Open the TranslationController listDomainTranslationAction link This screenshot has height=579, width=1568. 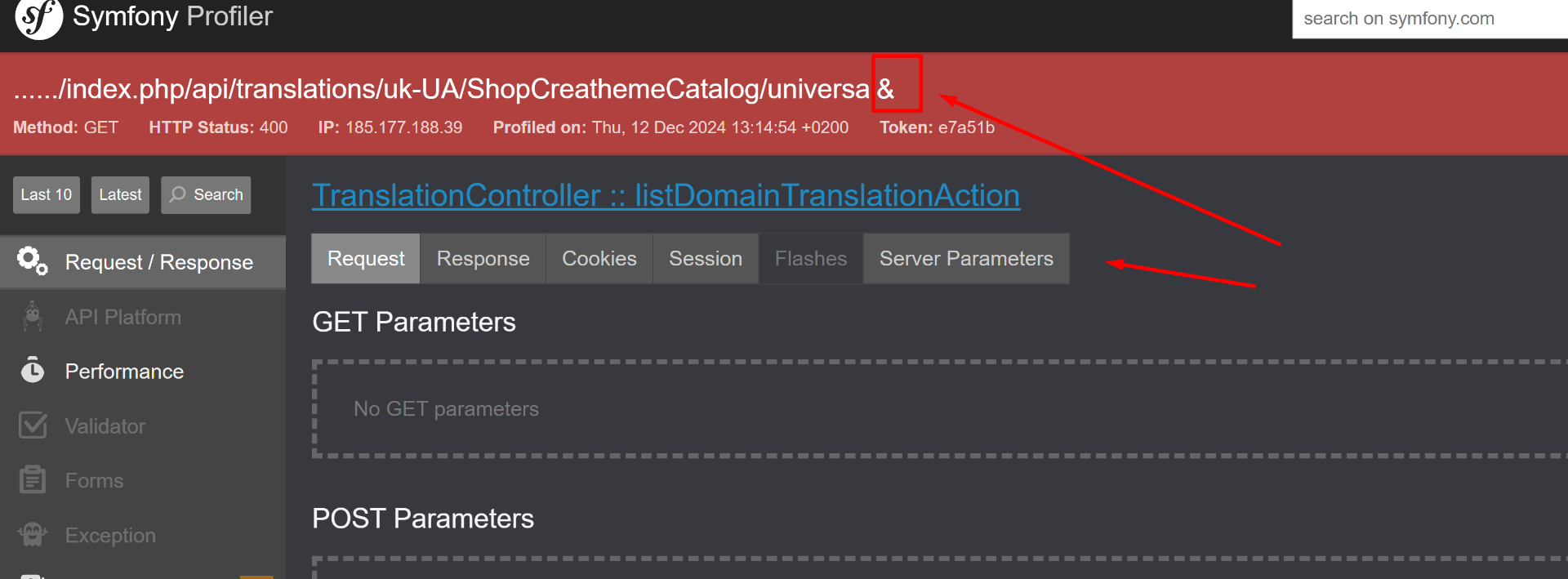(x=666, y=196)
